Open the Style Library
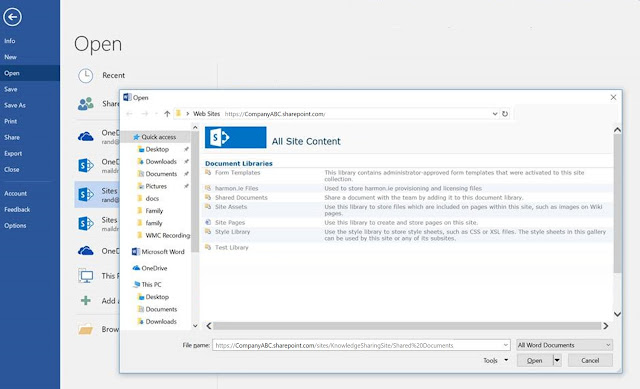This screenshot has width=640, height=389. [x=232, y=232]
